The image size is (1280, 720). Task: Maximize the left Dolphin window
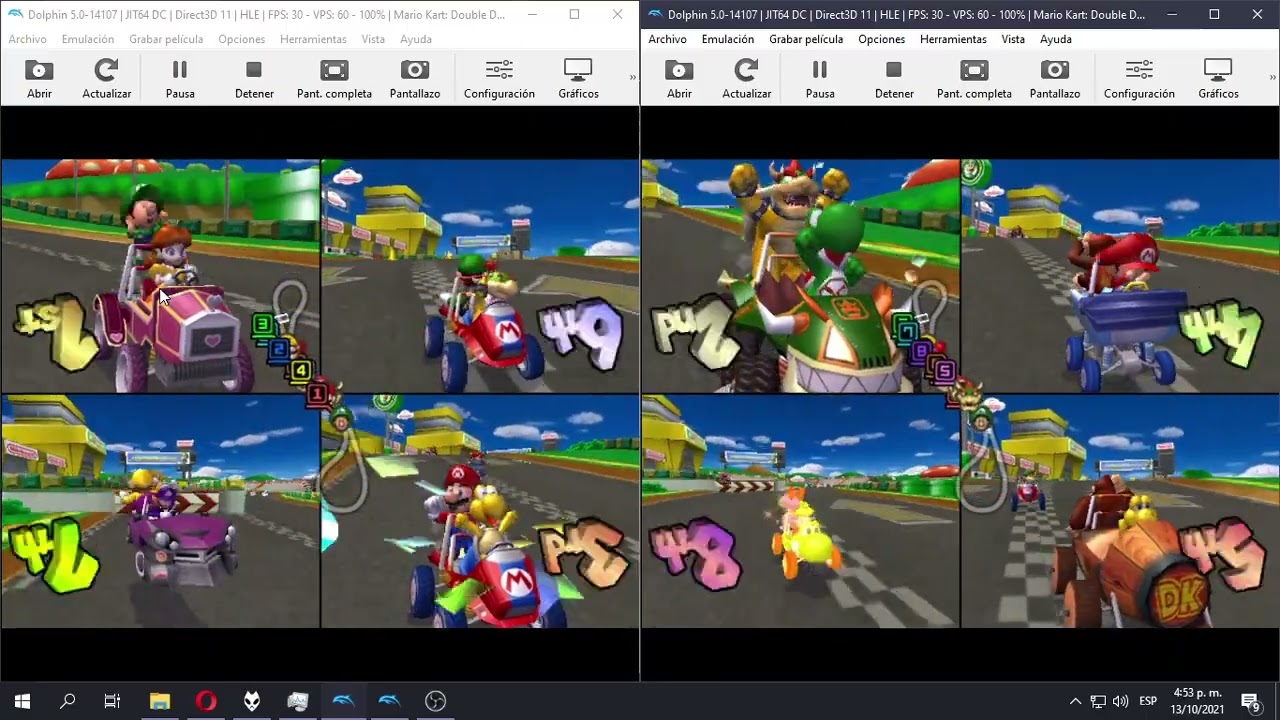pos(574,14)
